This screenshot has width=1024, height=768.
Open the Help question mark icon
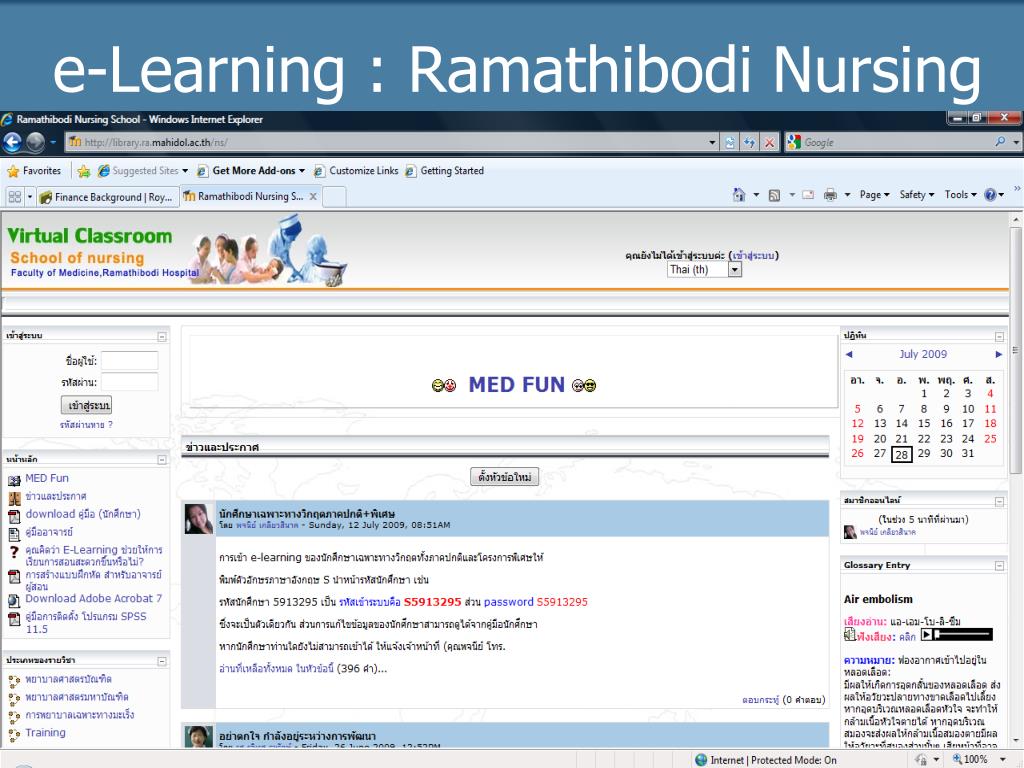click(990, 195)
